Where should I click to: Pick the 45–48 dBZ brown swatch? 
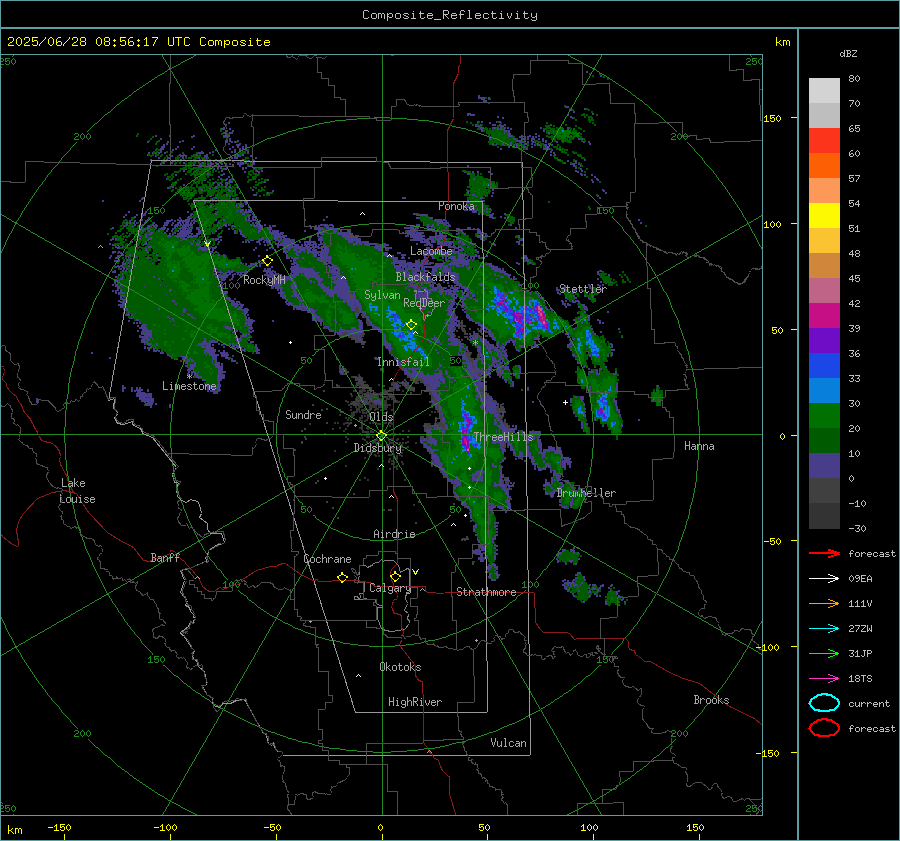tap(824, 266)
